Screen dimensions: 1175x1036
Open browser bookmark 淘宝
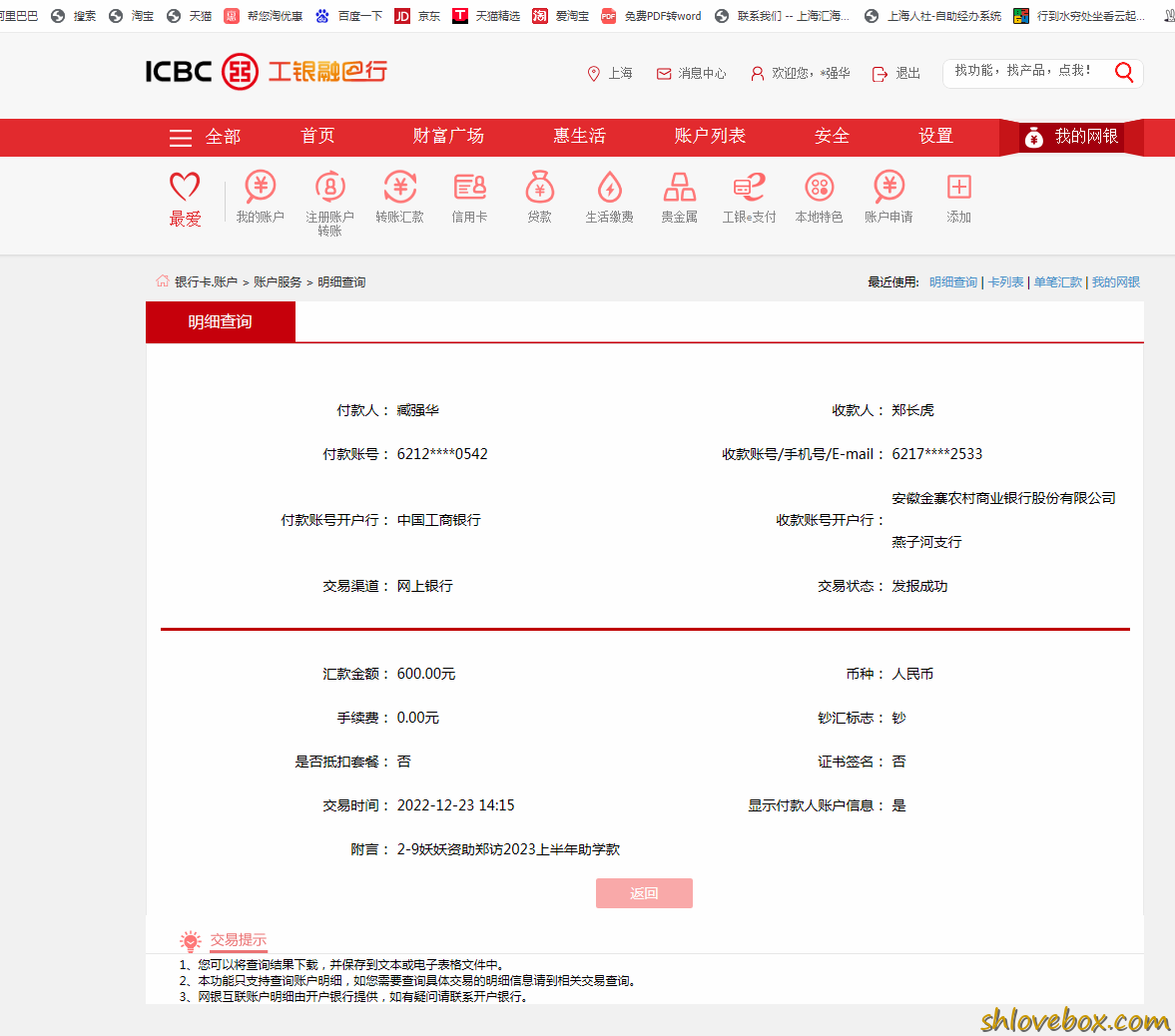click(131, 16)
